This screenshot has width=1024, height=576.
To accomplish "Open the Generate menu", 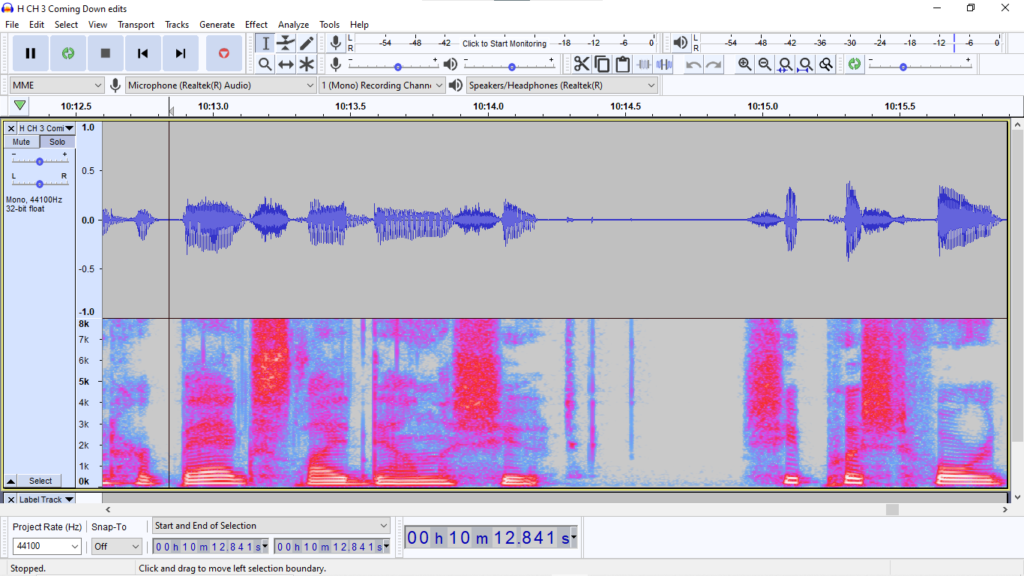I will click(217, 24).
